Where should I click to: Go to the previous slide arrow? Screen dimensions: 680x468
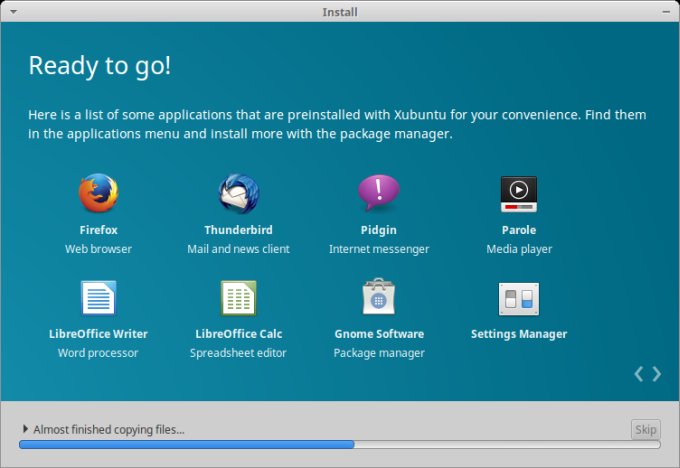tap(638, 373)
